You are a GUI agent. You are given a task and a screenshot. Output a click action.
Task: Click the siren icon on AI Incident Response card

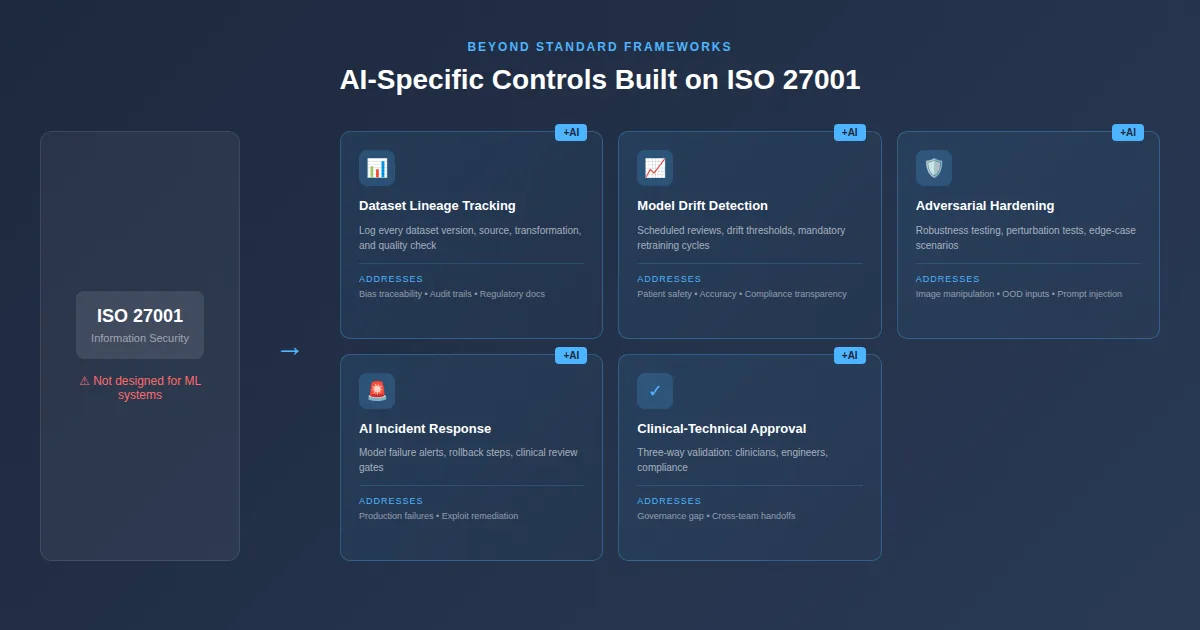(377, 391)
